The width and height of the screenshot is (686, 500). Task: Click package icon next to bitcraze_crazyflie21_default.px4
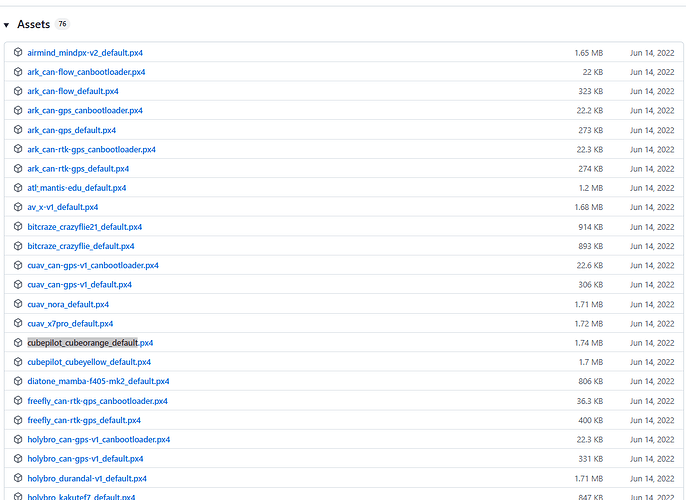tap(18, 227)
